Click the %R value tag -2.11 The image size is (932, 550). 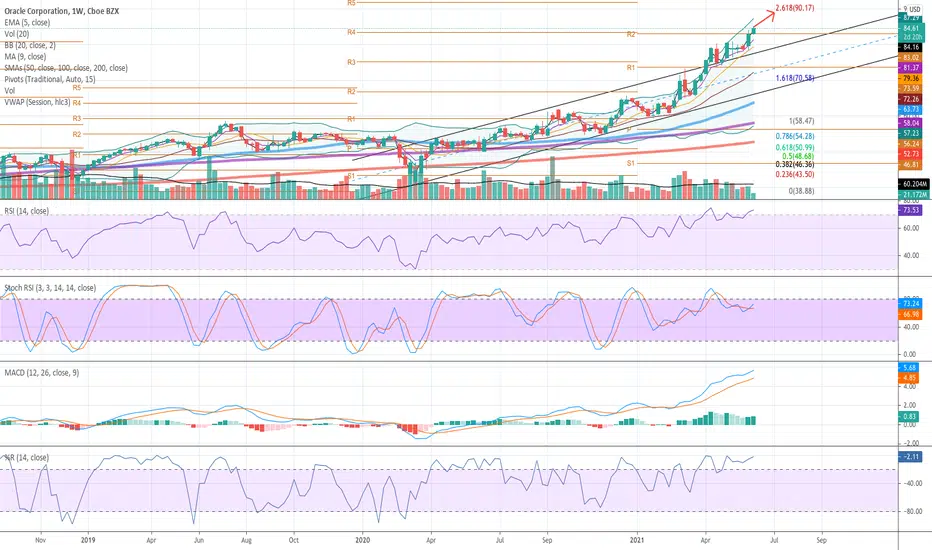click(x=911, y=457)
